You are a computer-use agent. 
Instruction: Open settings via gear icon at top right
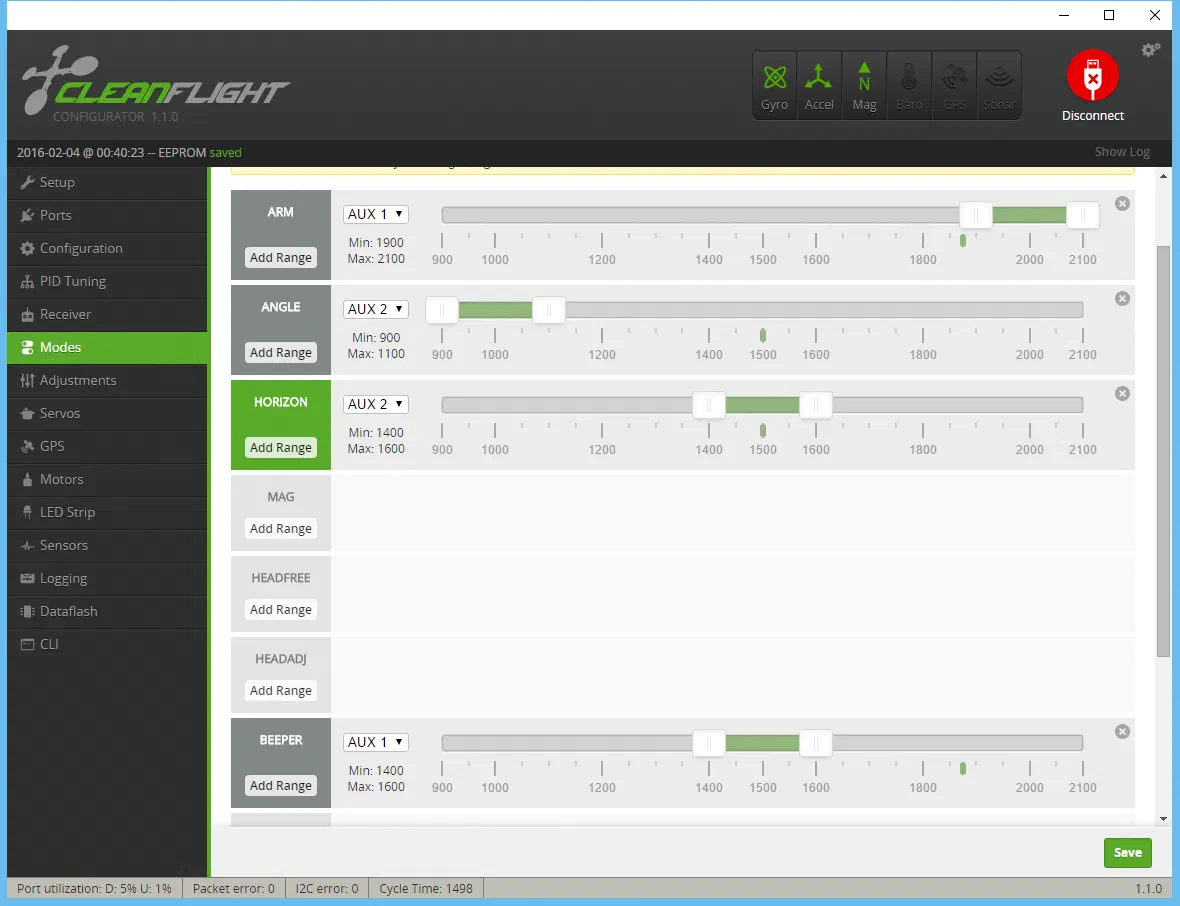coord(1151,50)
